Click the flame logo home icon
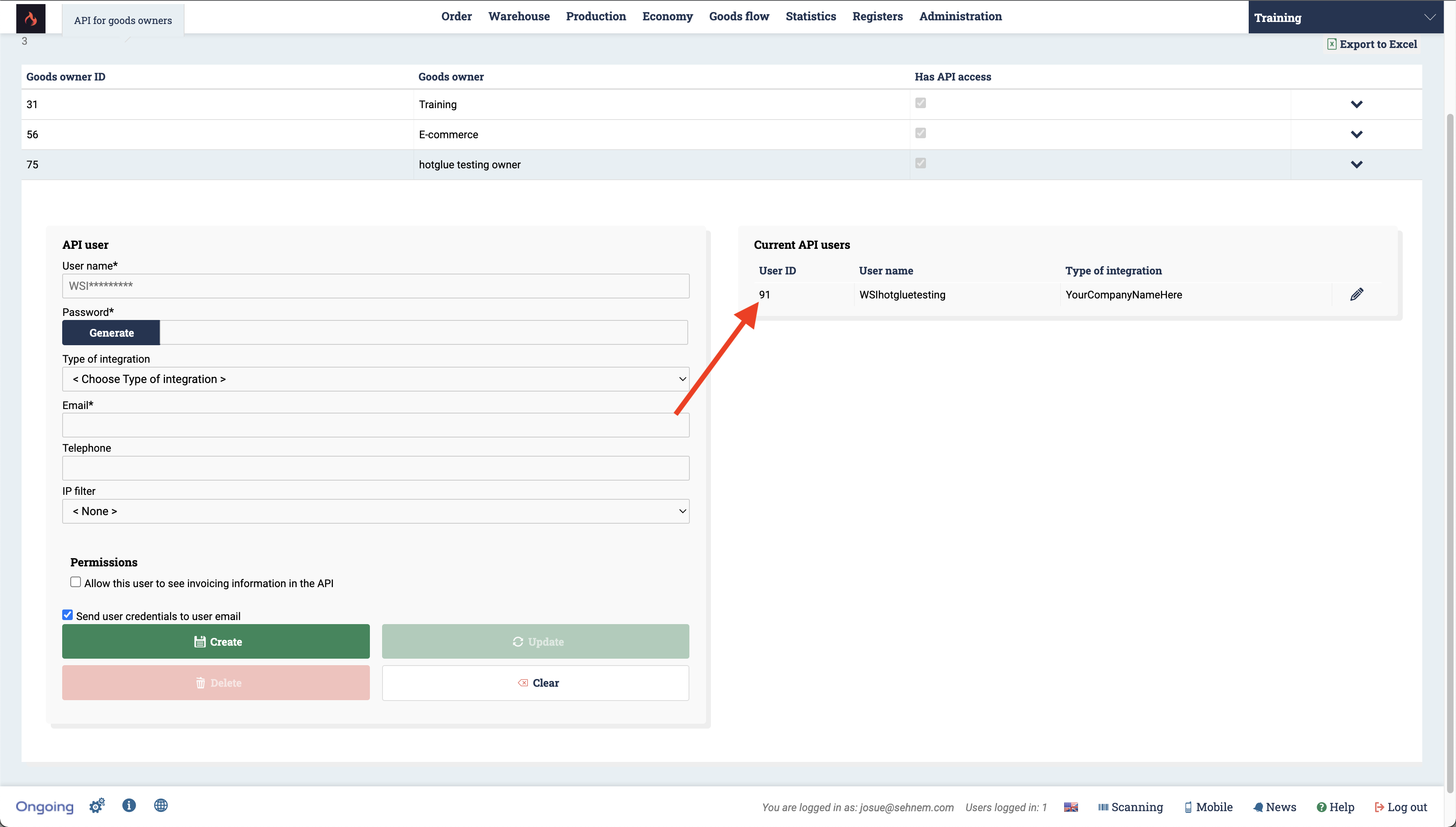The width and height of the screenshot is (1456, 827). point(30,19)
